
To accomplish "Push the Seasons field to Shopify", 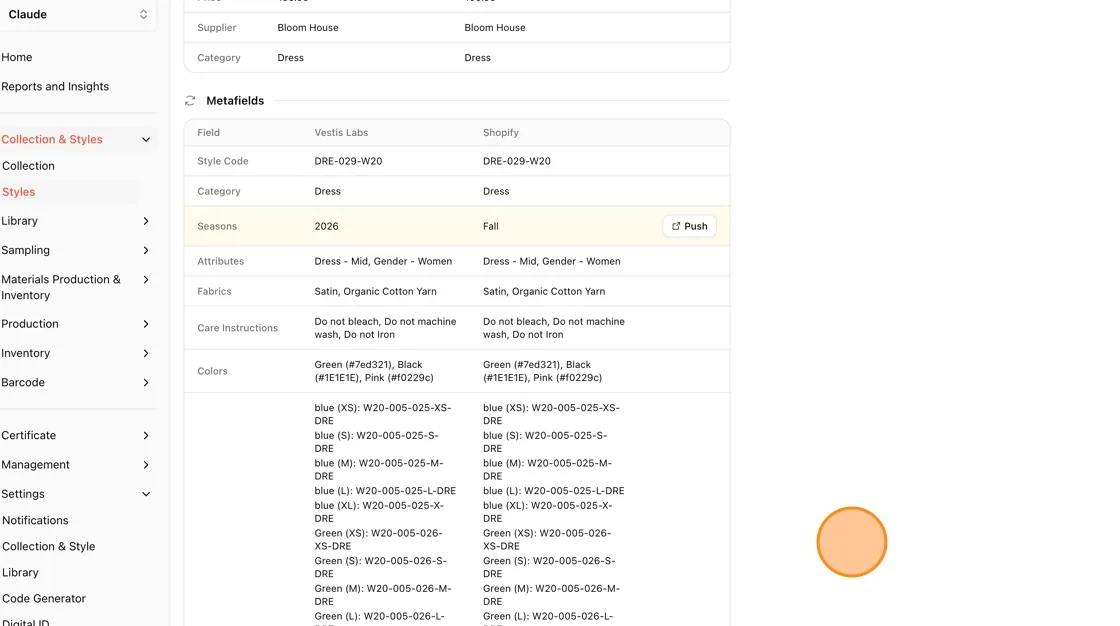I will pos(689,226).
